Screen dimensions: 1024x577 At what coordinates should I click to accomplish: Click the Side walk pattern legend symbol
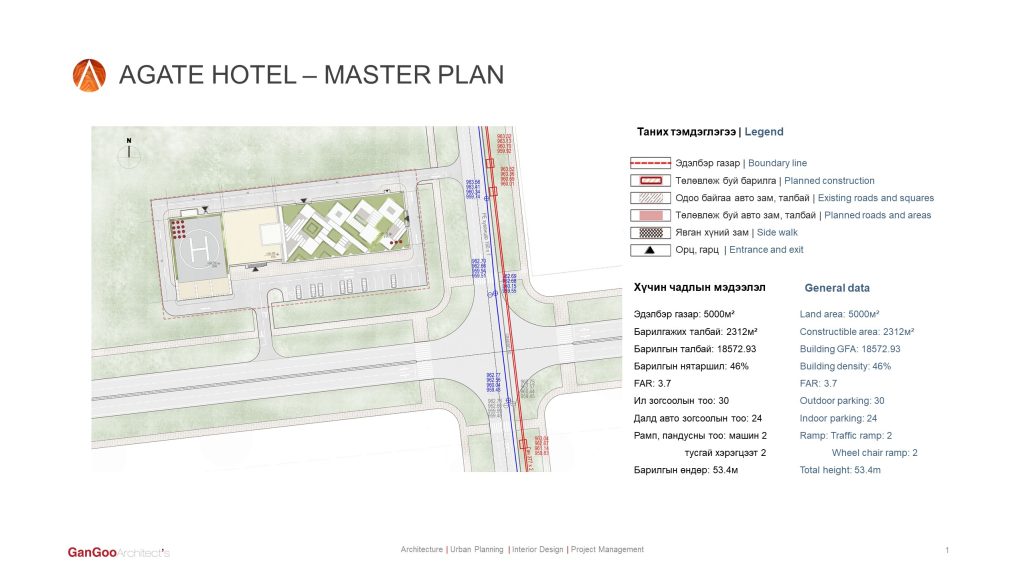(650, 232)
